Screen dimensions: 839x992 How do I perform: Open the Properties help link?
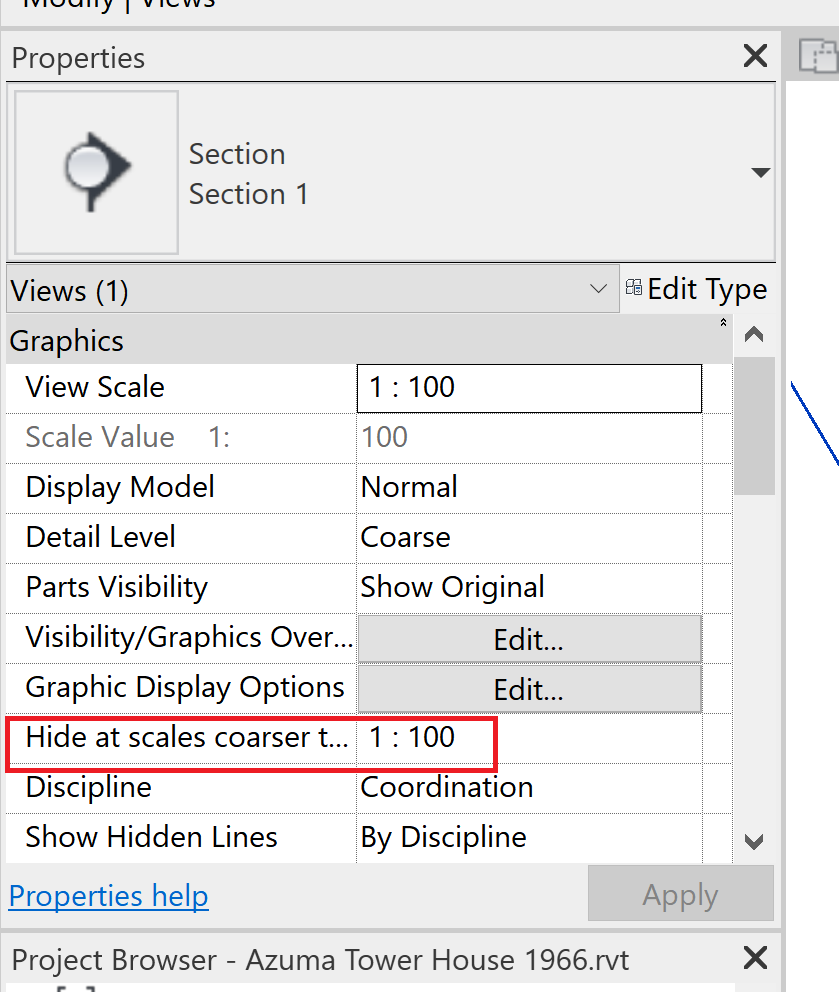(x=108, y=896)
